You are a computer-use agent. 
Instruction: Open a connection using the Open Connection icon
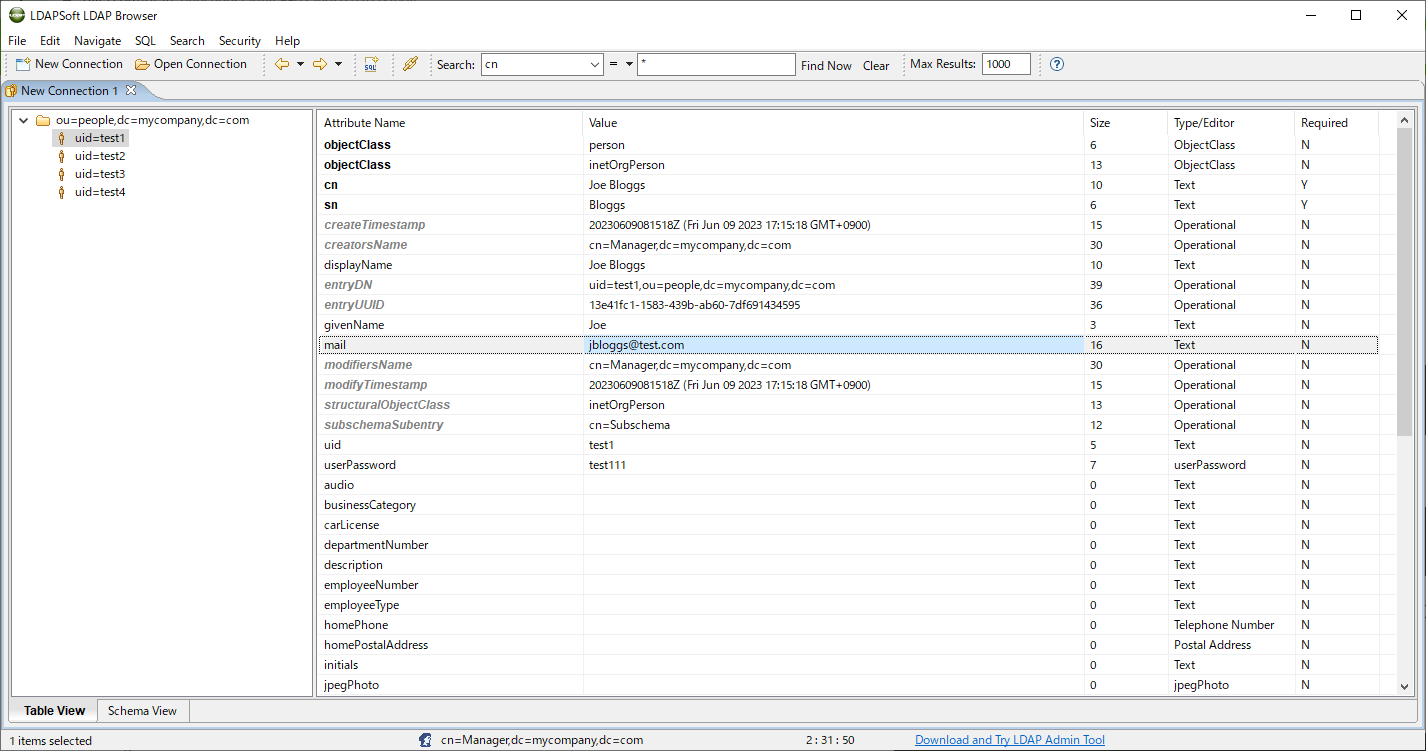tap(142, 63)
